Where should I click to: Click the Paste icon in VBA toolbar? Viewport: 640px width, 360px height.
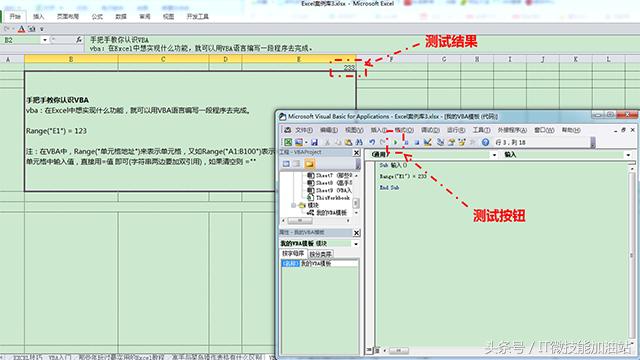point(348,142)
